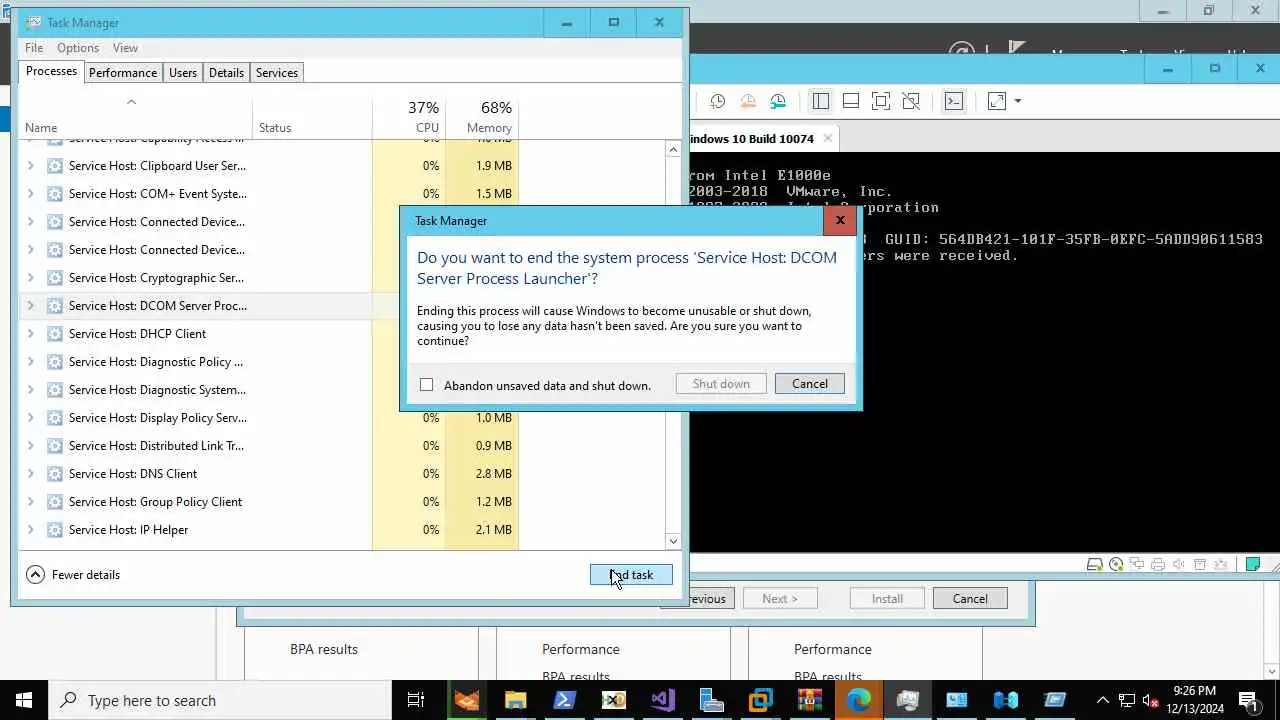
Task: Expand Service Host: DCOM Server Process row
Action: (30, 306)
